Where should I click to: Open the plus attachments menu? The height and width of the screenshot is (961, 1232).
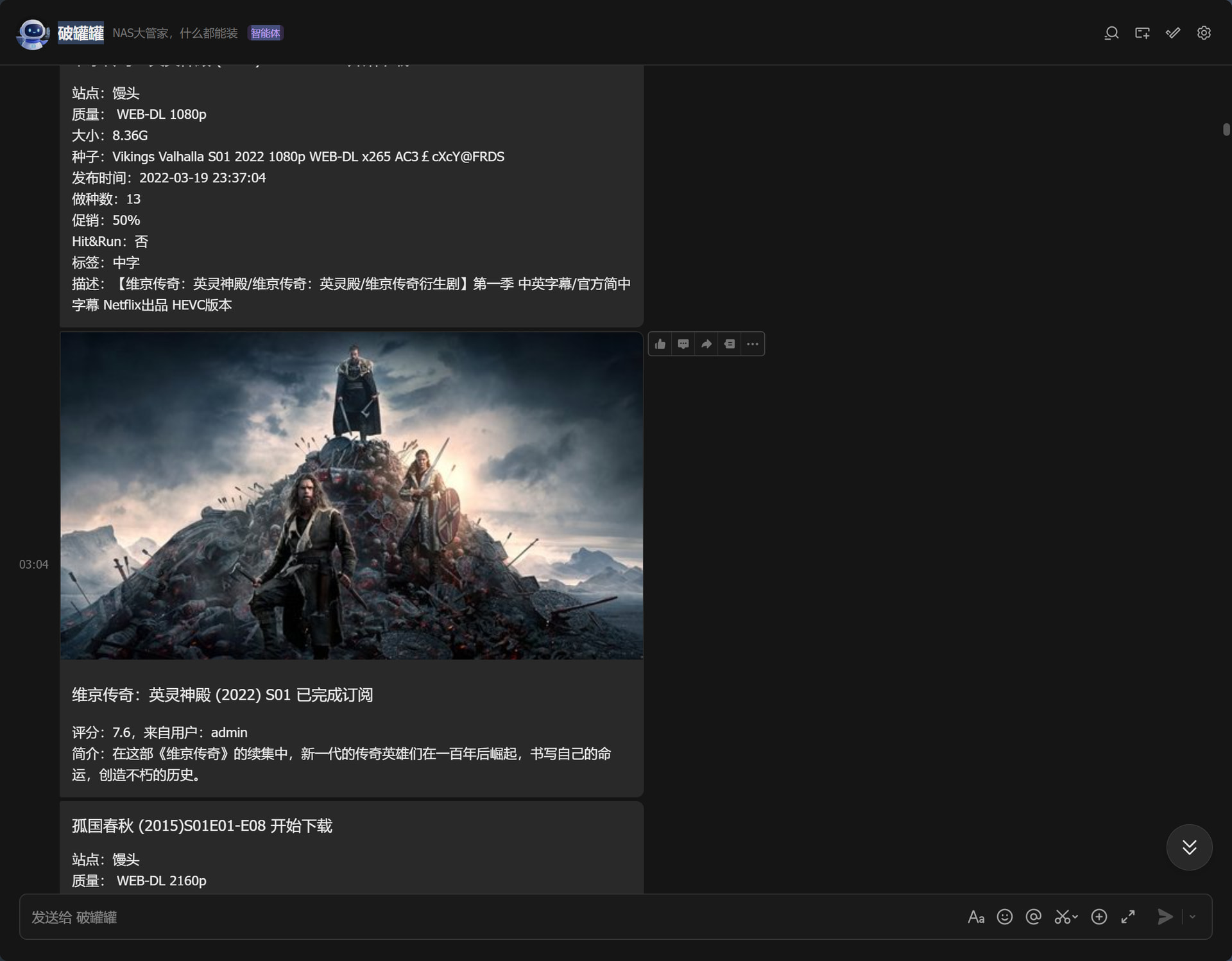[1099, 917]
